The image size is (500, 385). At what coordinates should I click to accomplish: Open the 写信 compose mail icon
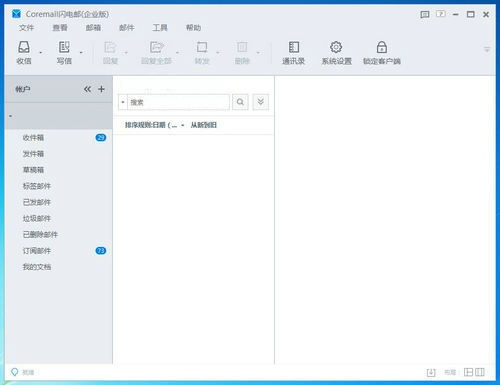[64, 48]
